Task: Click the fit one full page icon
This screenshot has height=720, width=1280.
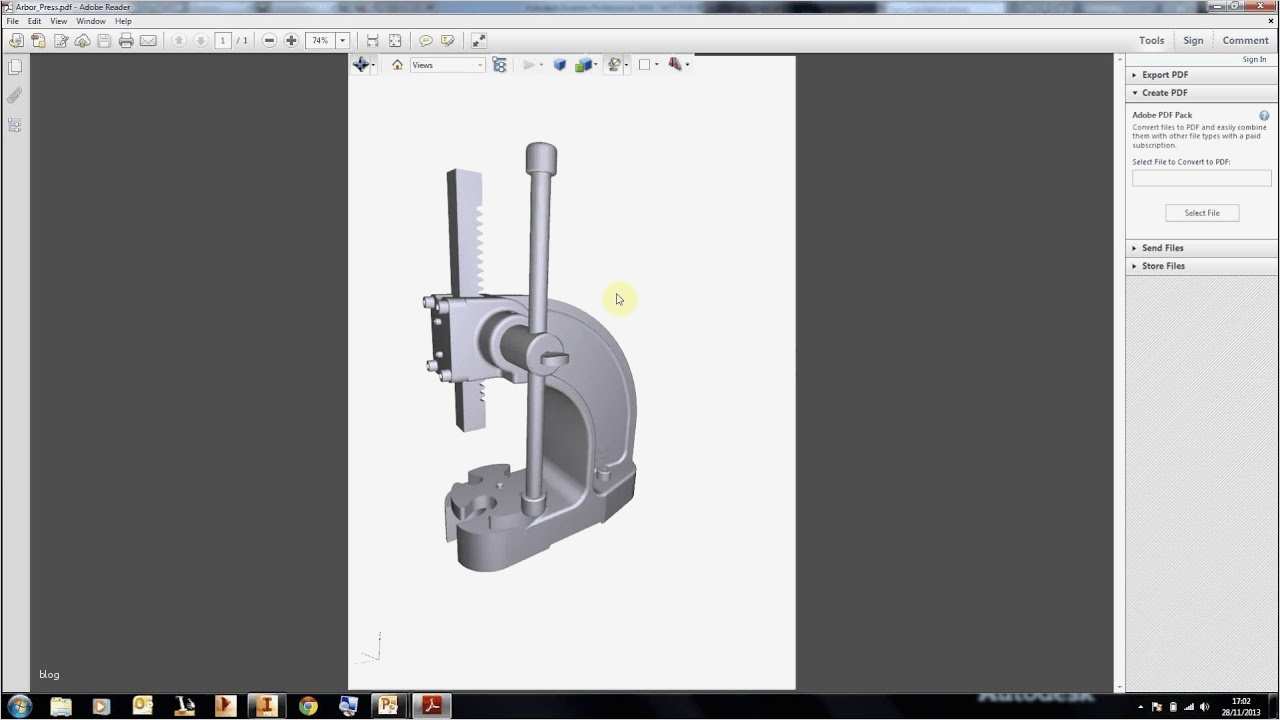Action: coord(395,41)
